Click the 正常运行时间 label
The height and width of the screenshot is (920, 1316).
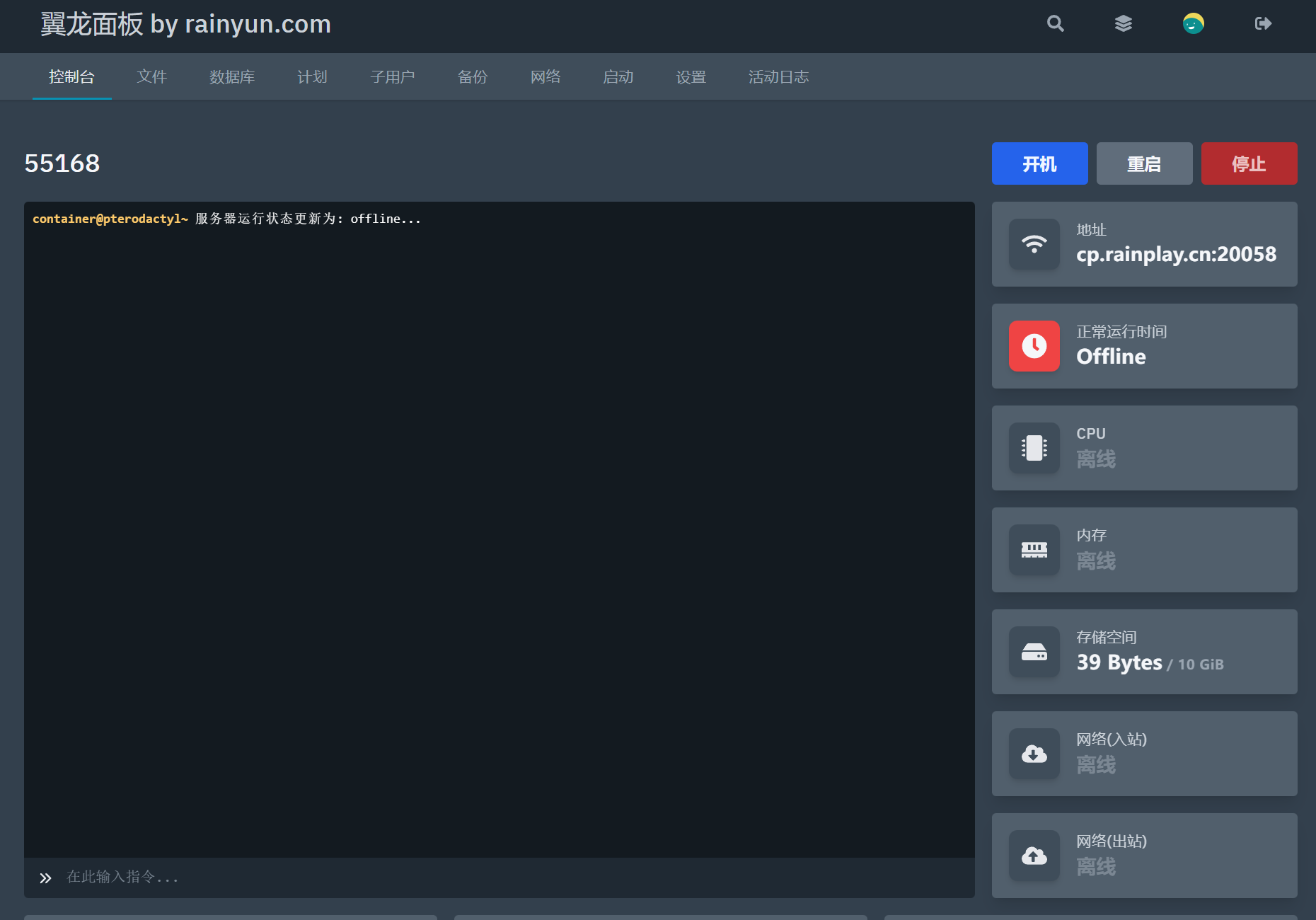(x=1121, y=332)
